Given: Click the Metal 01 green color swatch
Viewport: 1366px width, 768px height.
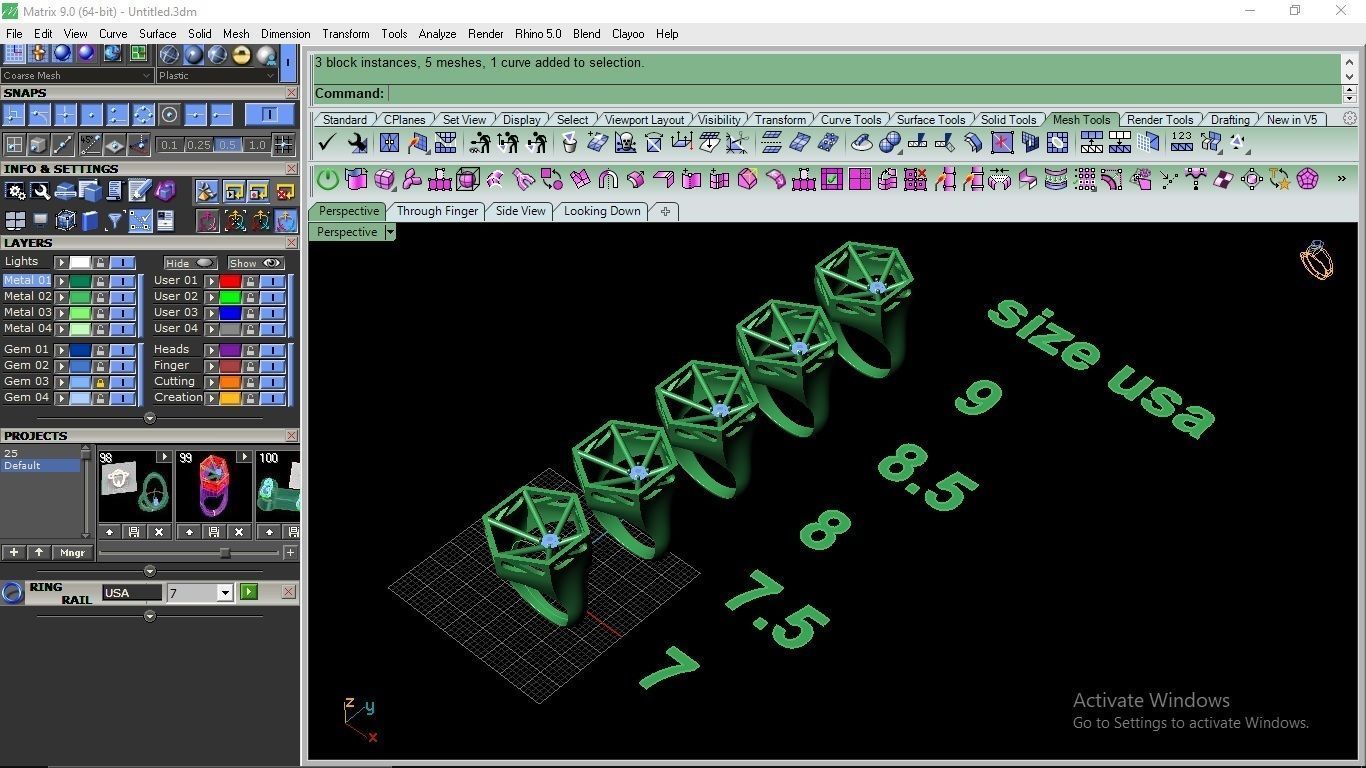Looking at the screenshot, I should point(81,281).
